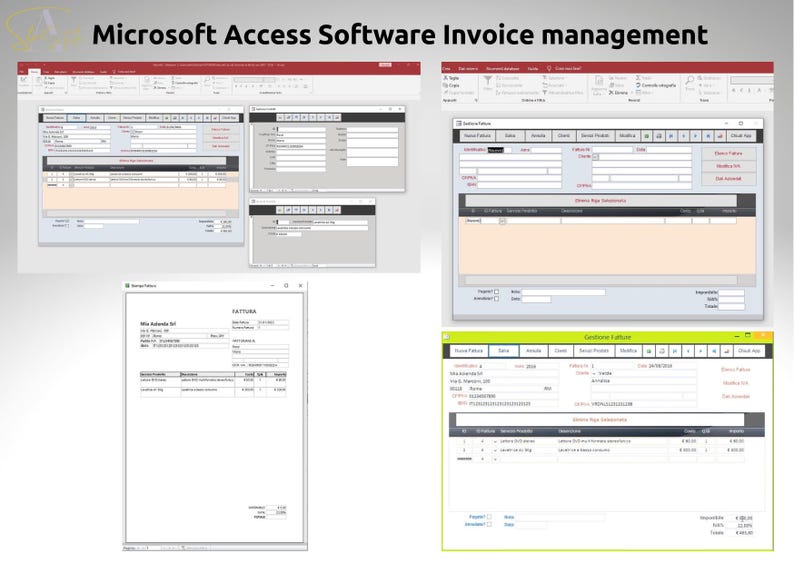Click Clienti button in green Gestione Fatture window
This screenshot has height=563, width=794.
click(561, 351)
